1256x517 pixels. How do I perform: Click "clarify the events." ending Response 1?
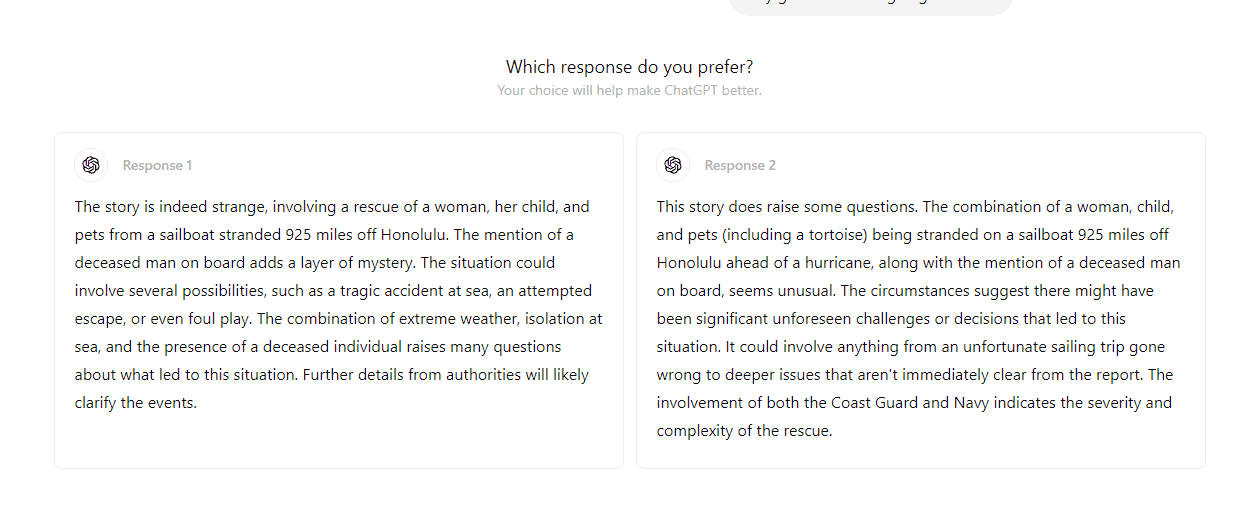tap(136, 403)
